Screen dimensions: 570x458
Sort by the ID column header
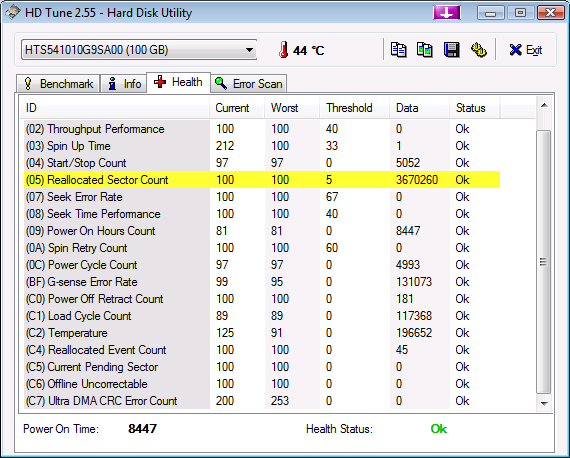click(115, 108)
